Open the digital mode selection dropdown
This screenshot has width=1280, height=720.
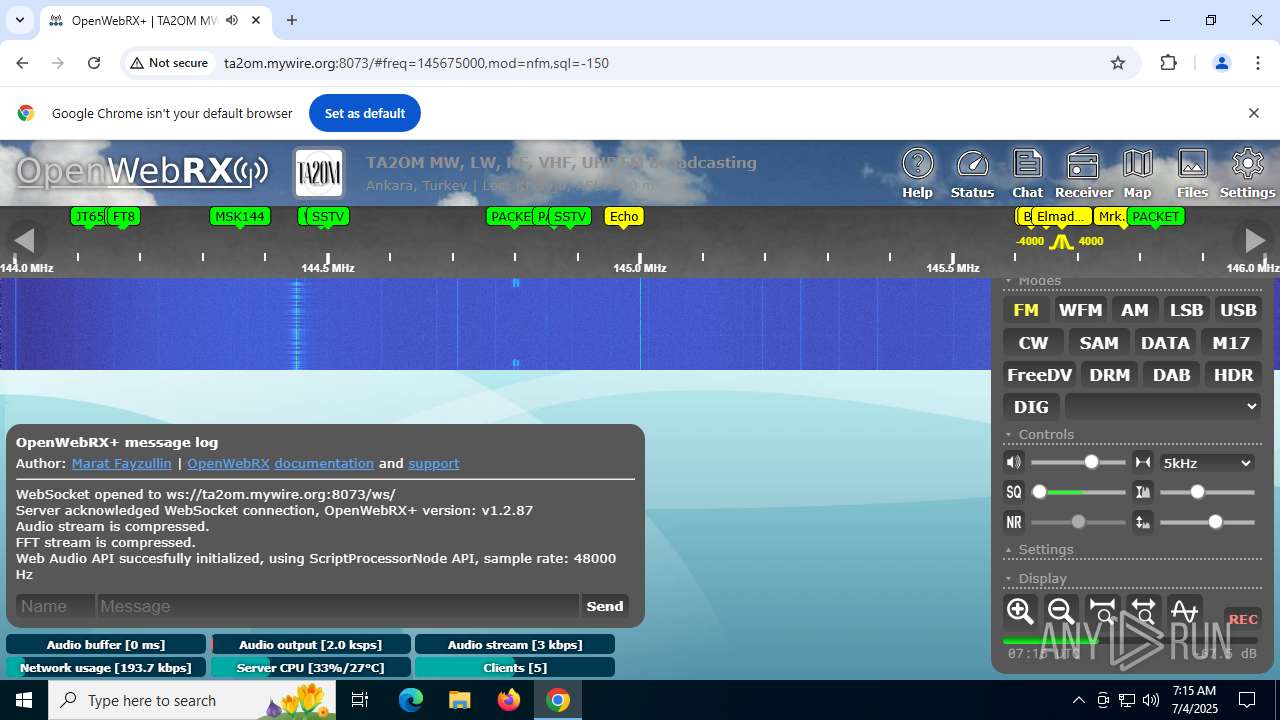(x=1163, y=406)
